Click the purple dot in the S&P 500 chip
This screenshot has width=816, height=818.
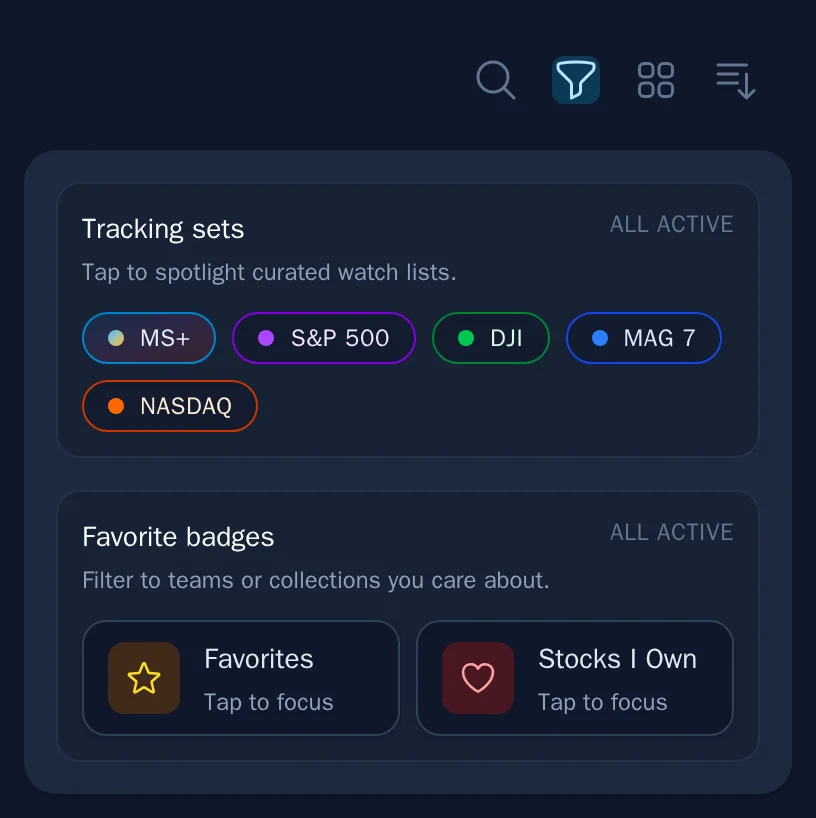click(x=265, y=338)
